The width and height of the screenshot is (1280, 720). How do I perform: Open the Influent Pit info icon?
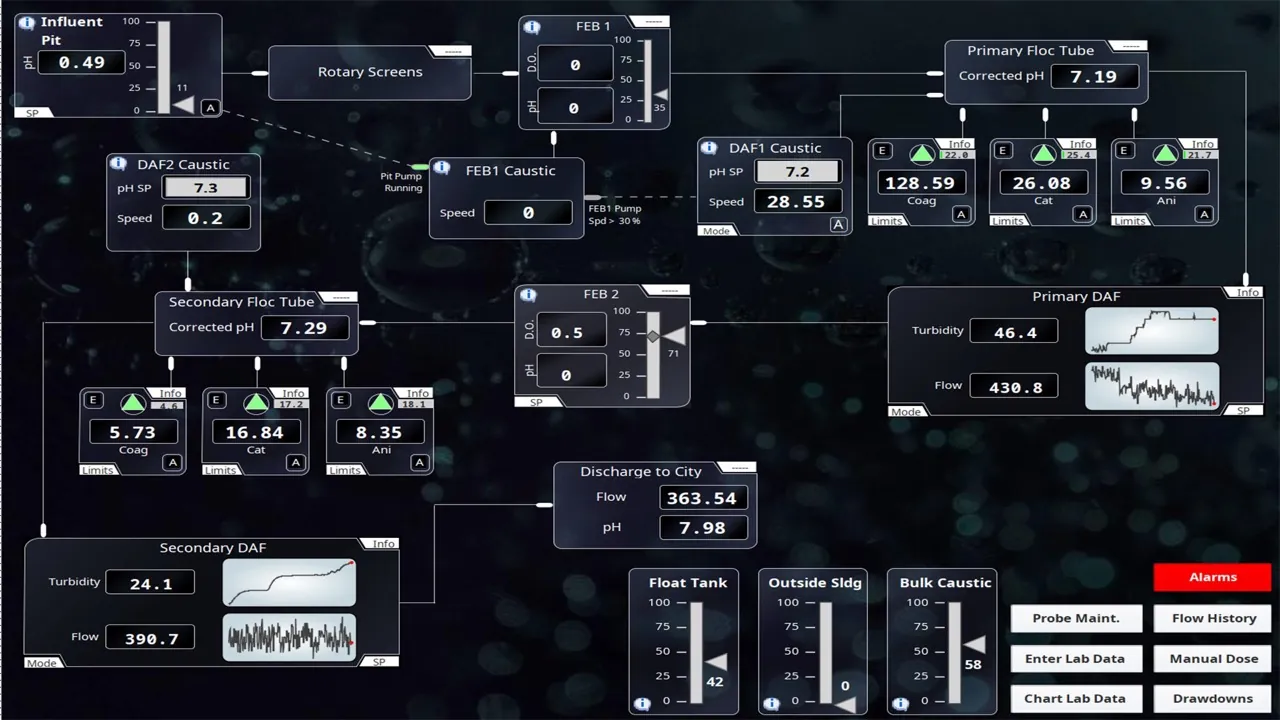point(27,22)
